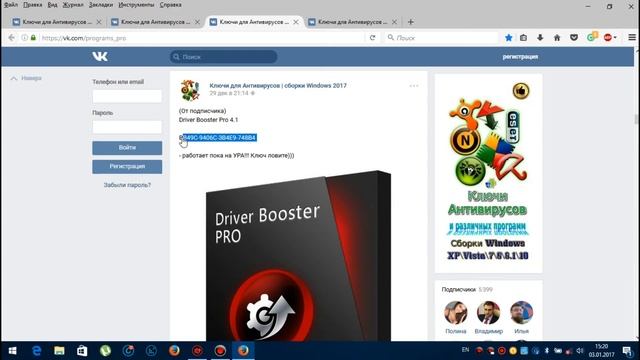This screenshot has width=640, height=360.
Task: Open the Pocket toolbar icon
Action: click(x=574, y=38)
